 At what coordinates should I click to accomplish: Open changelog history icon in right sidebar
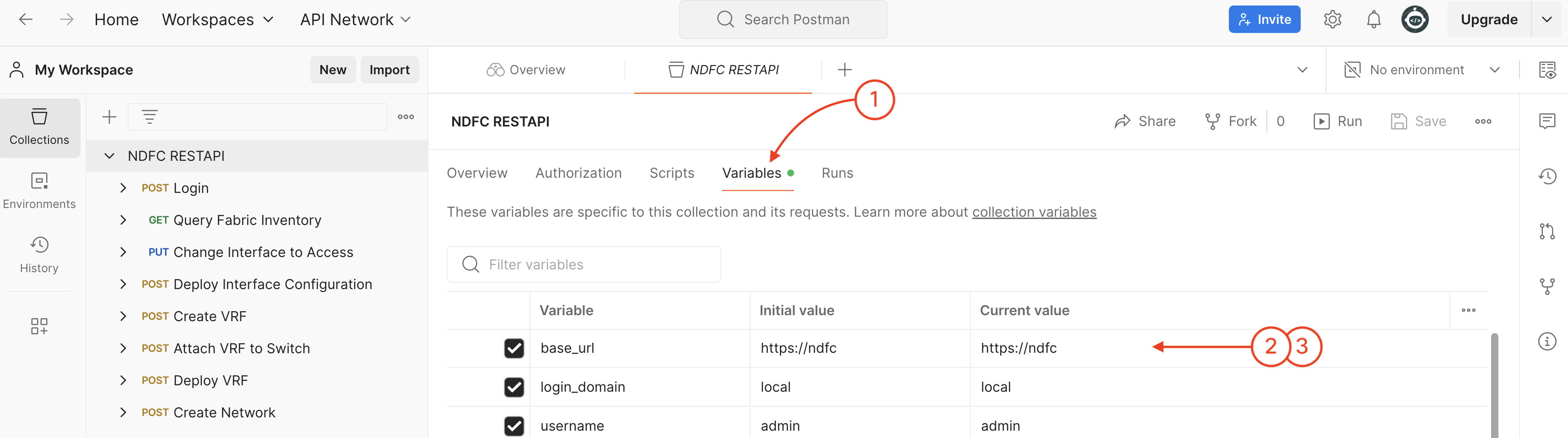[x=1546, y=177]
